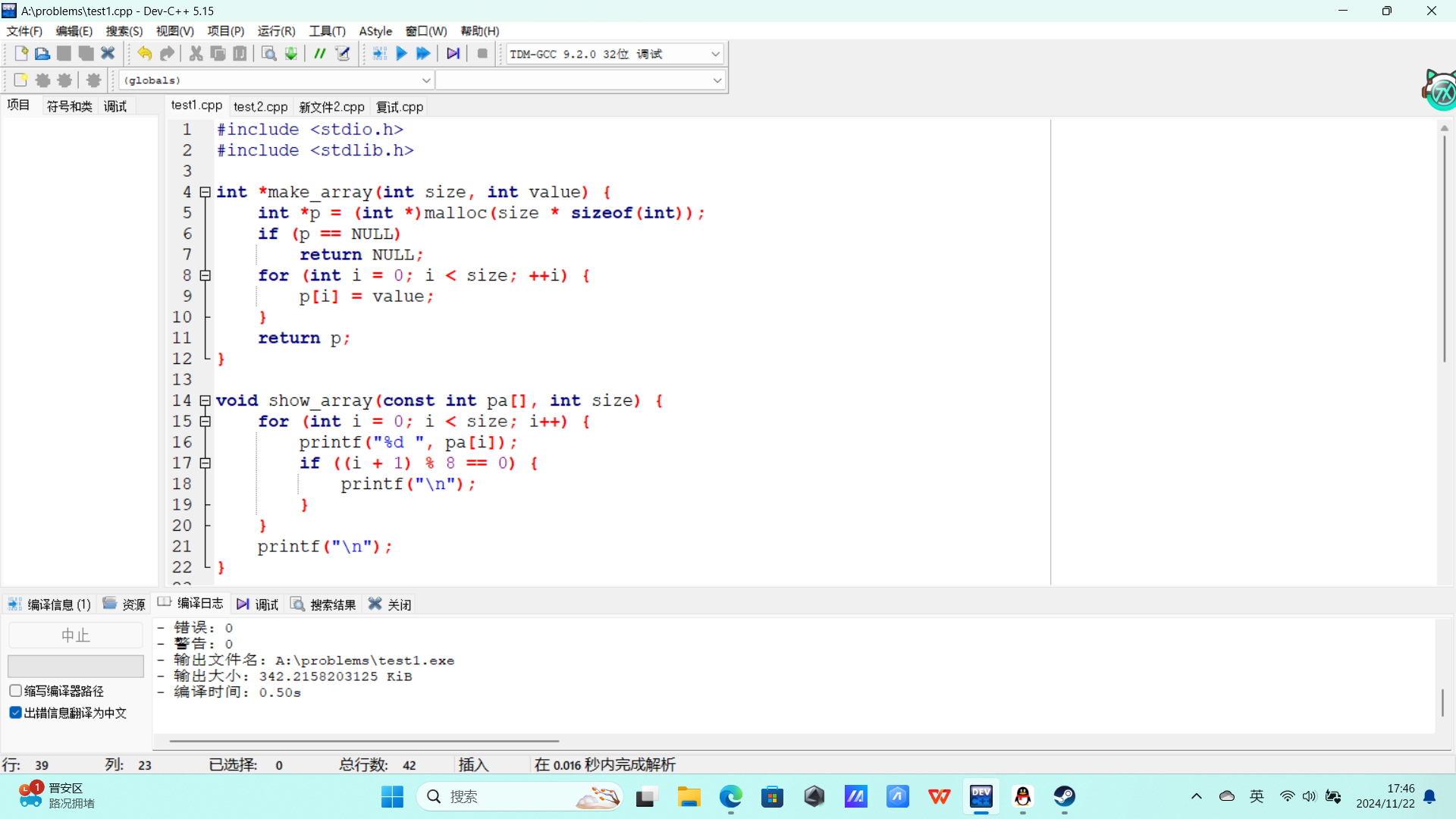The height and width of the screenshot is (819, 1456).
Task: Enable the 缩写编译器路径 checkbox
Action: click(15, 691)
